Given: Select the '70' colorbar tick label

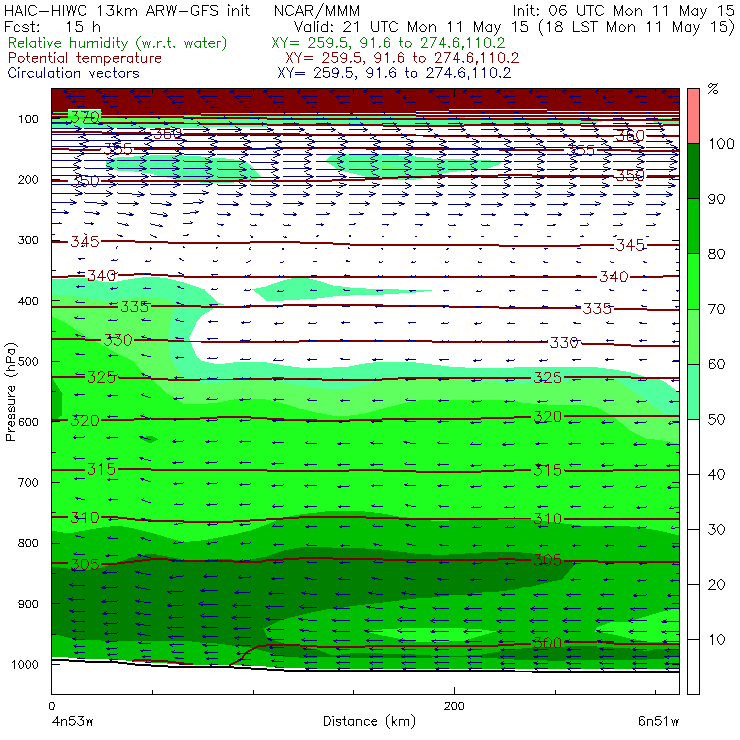Looking at the screenshot, I should point(717,309).
